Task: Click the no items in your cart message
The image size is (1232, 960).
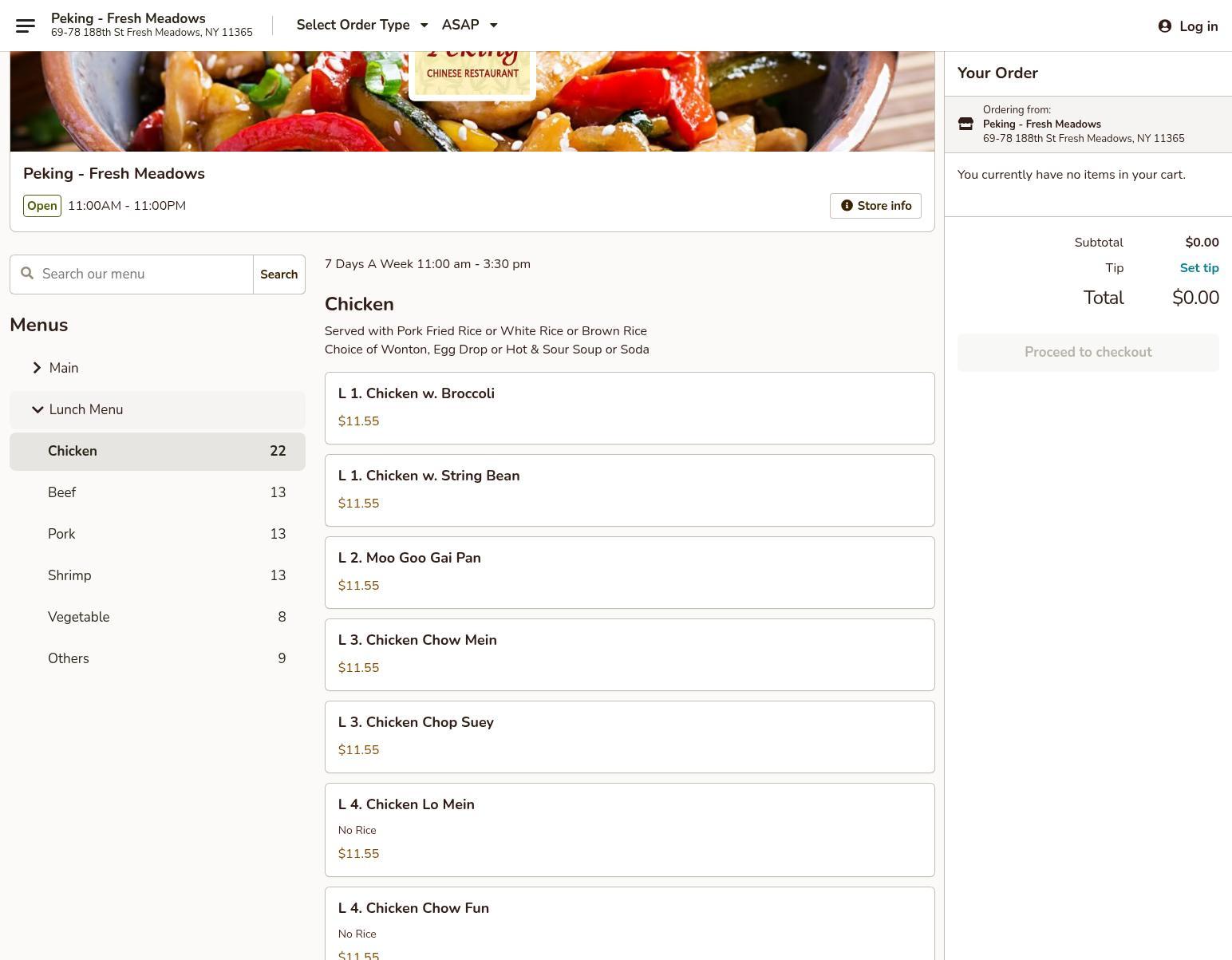Action: click(x=1072, y=175)
